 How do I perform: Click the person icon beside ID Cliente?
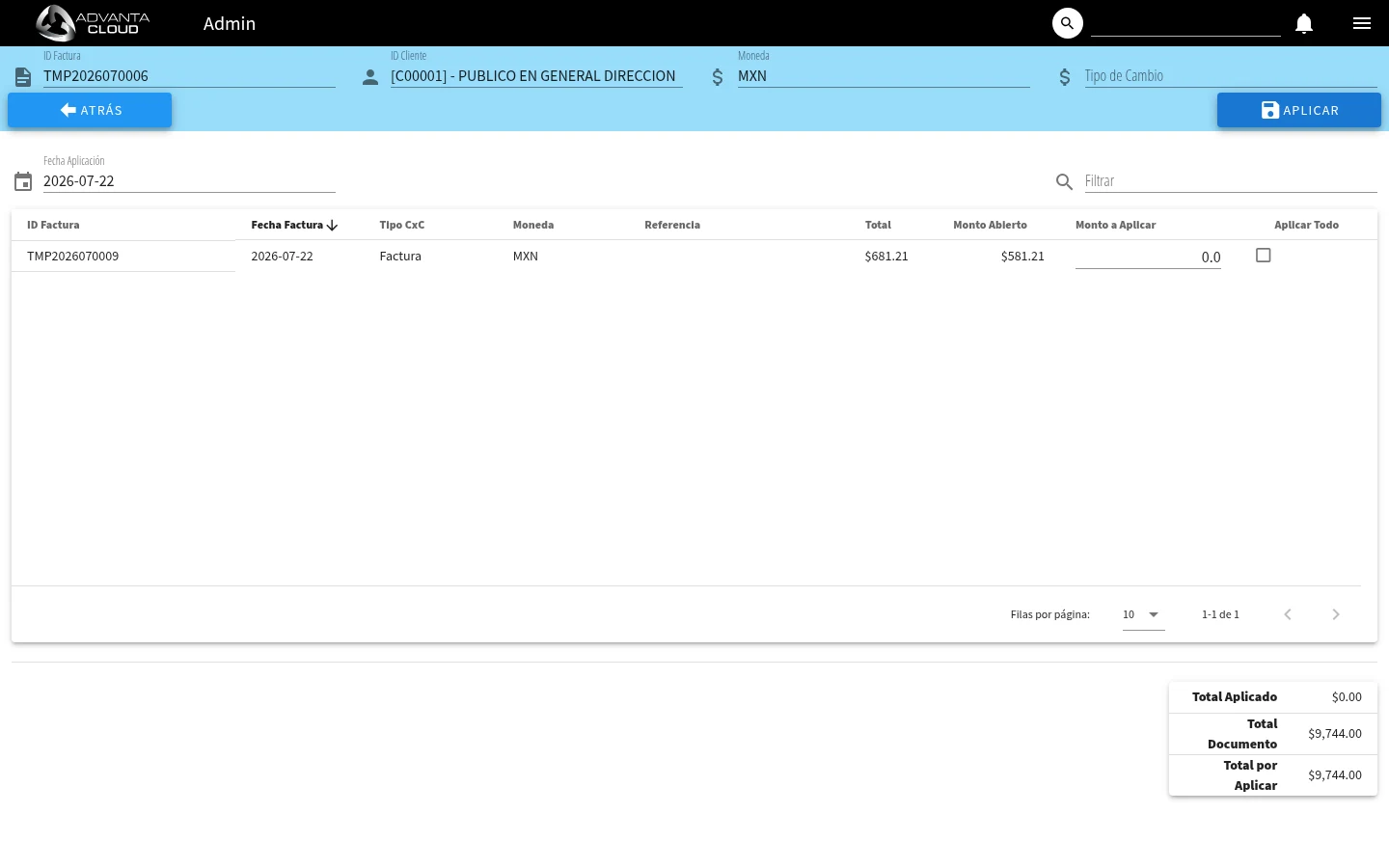(x=370, y=77)
